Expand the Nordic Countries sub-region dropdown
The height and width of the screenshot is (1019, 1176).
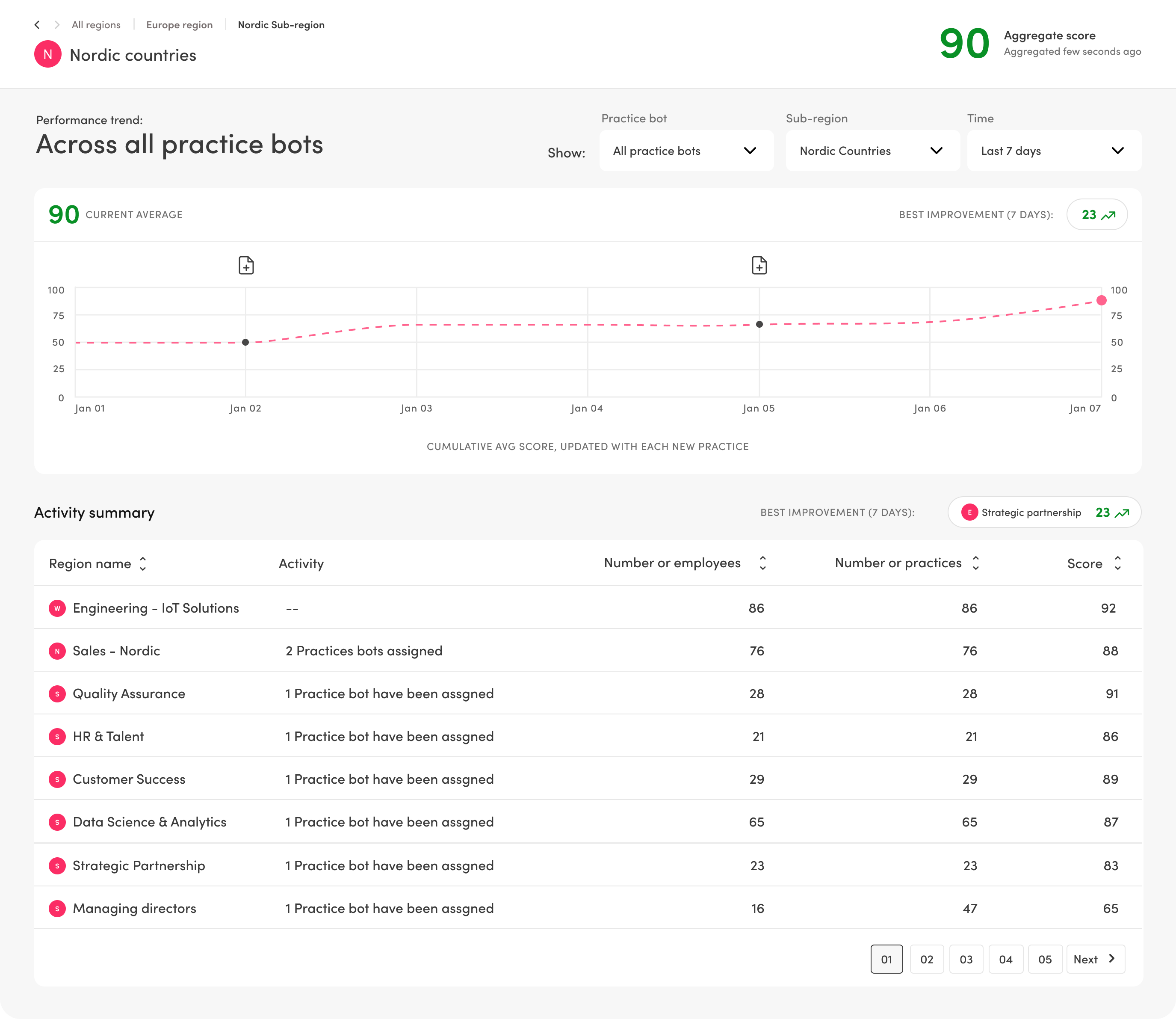872,151
